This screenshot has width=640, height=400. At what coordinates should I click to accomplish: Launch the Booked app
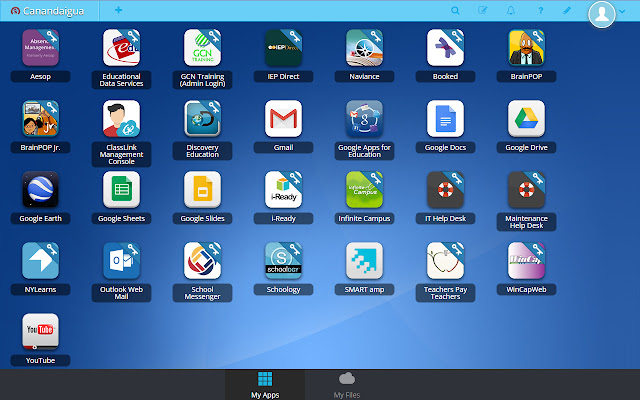(445, 47)
